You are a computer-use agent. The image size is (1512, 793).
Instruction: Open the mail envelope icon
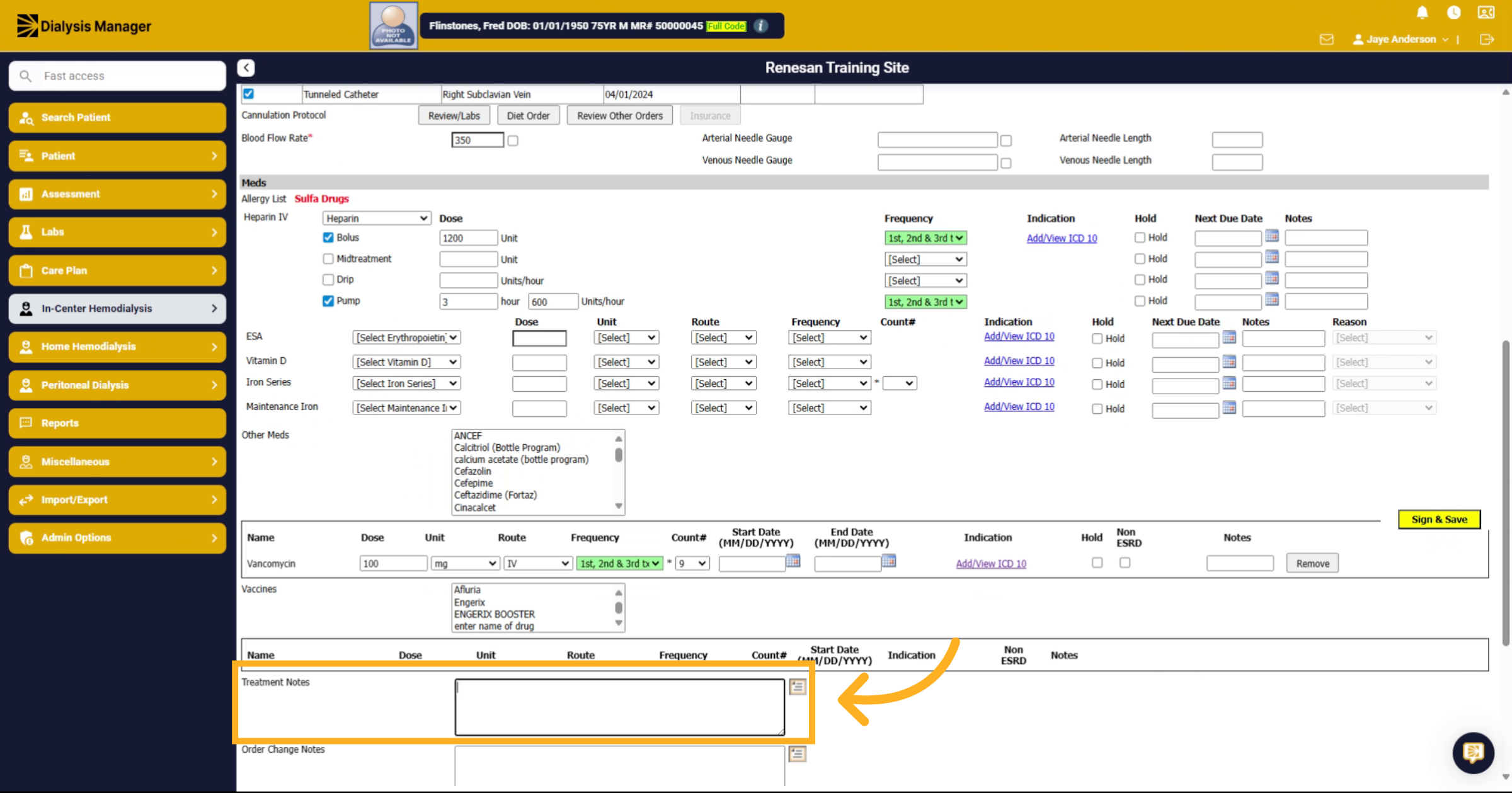coord(1326,39)
